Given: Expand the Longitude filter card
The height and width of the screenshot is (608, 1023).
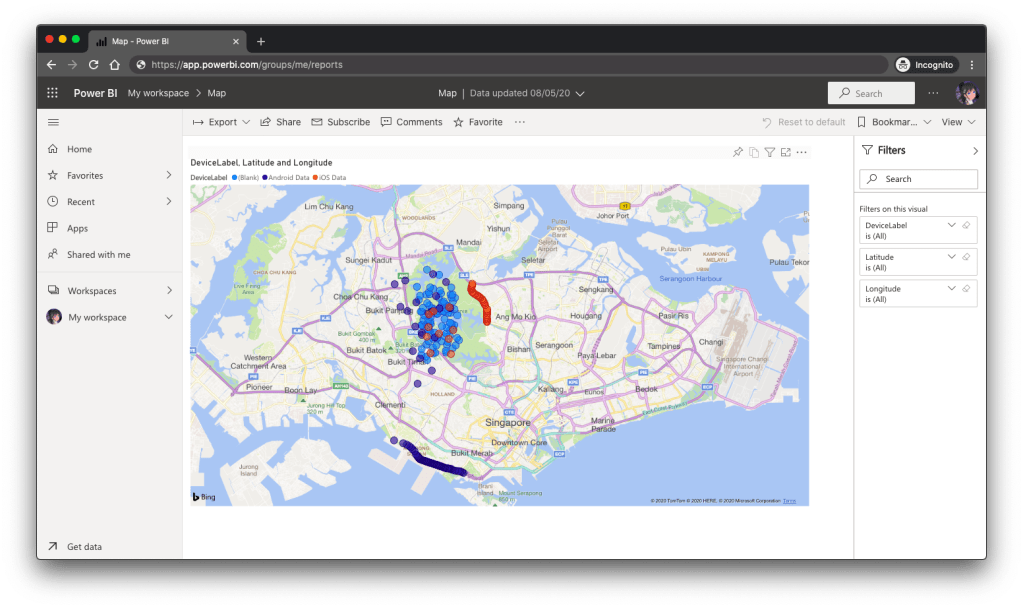Looking at the screenshot, I should (951, 289).
